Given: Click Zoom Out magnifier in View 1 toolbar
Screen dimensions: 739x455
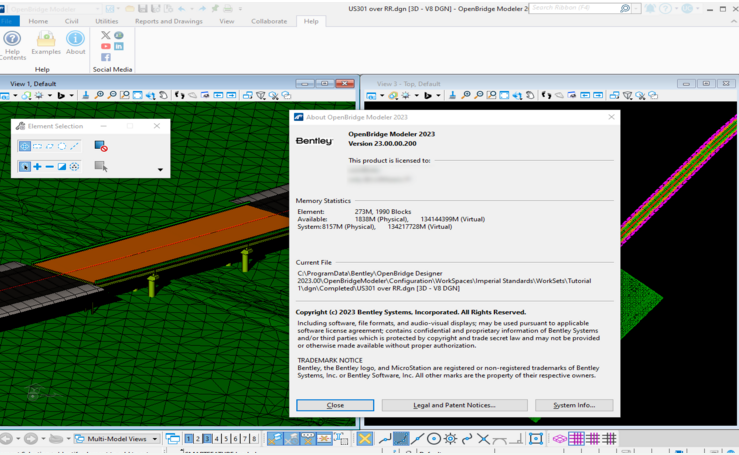Looking at the screenshot, I should [112, 95].
